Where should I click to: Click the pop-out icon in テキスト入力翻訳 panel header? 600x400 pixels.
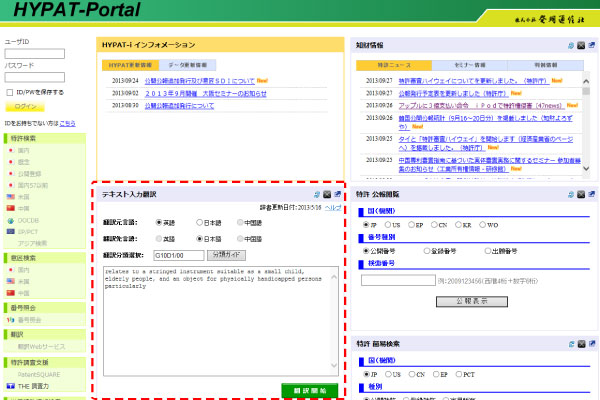point(338,193)
